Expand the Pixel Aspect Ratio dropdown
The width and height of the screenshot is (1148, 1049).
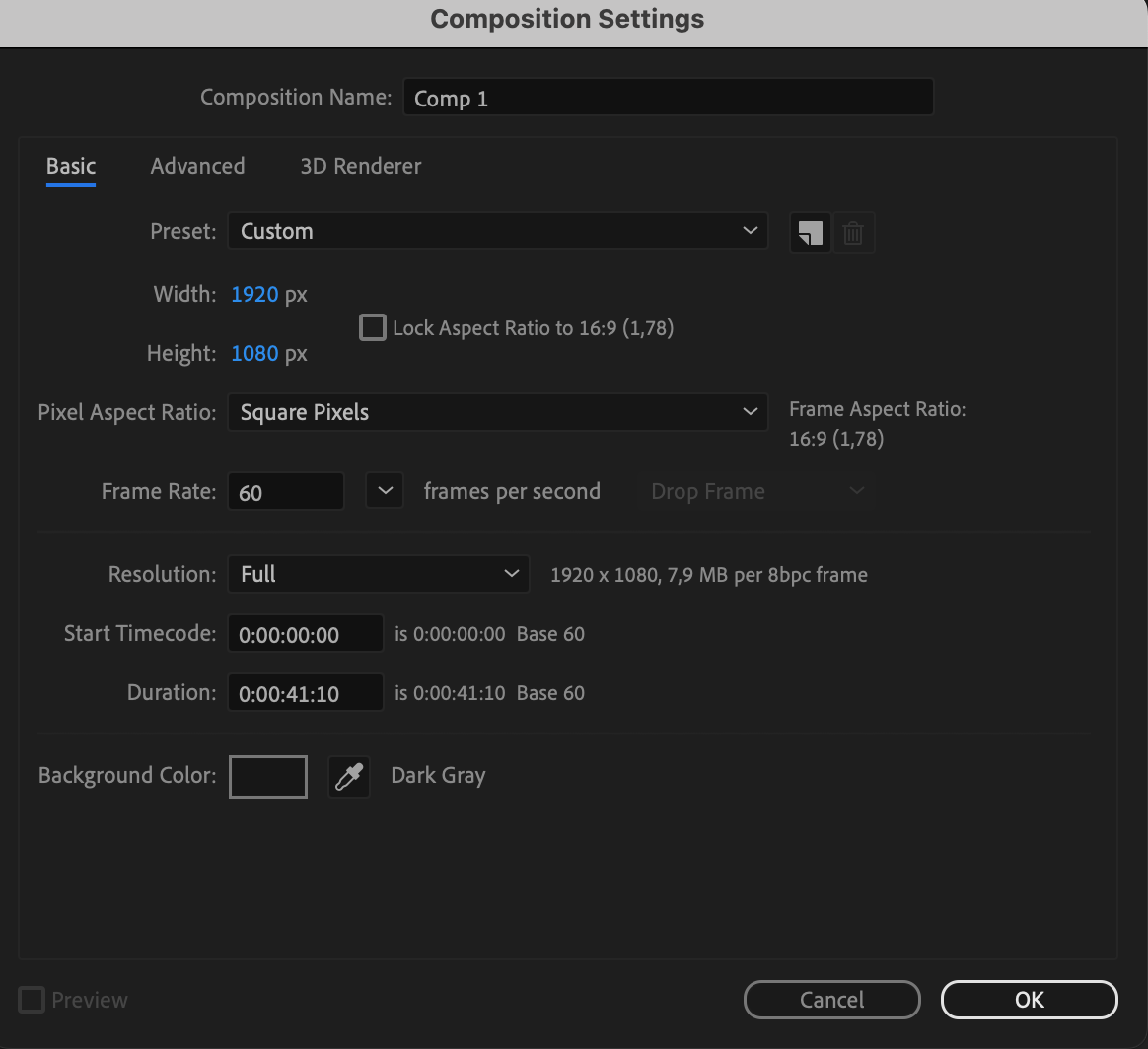[x=497, y=412]
